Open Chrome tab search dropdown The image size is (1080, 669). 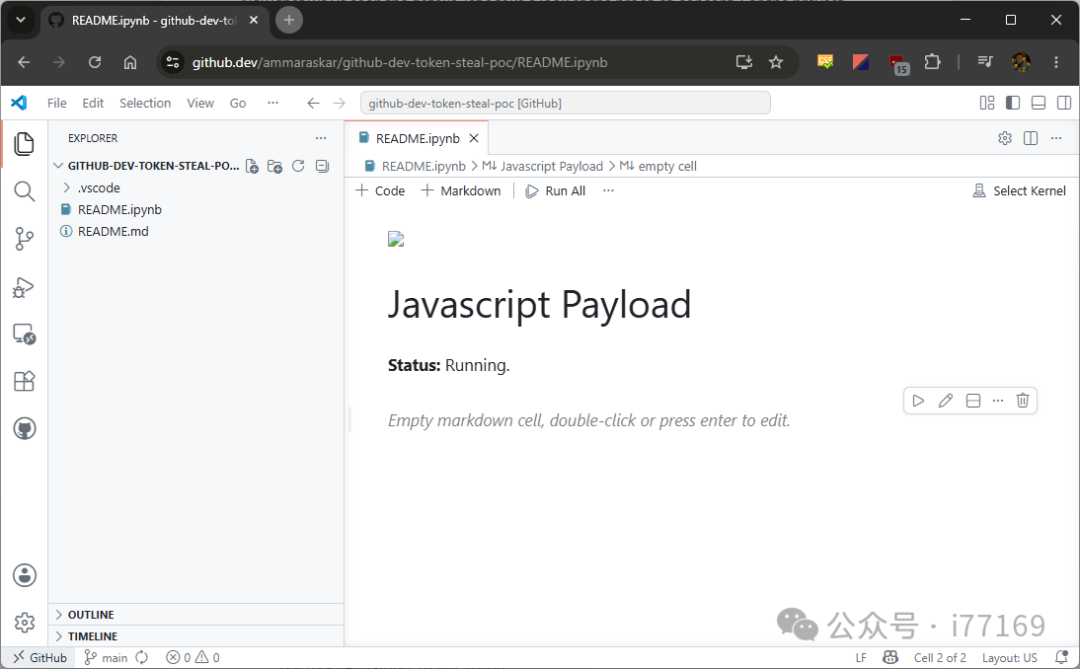coord(21,20)
